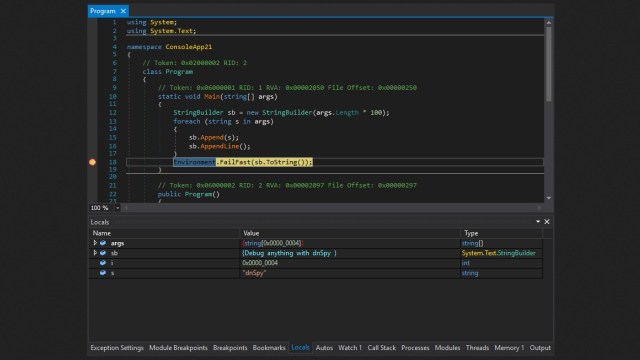Switch to the Breakpoints tab
The image size is (640, 360).
(230, 348)
